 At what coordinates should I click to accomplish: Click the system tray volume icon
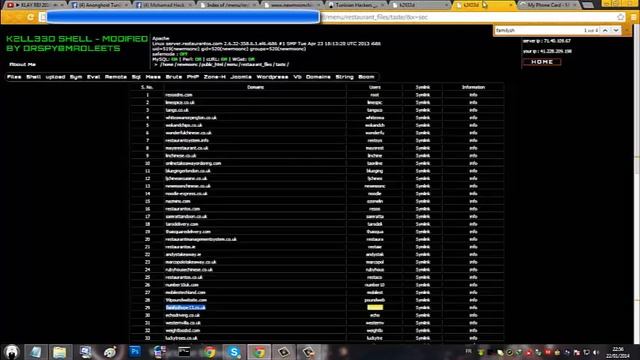point(596,352)
